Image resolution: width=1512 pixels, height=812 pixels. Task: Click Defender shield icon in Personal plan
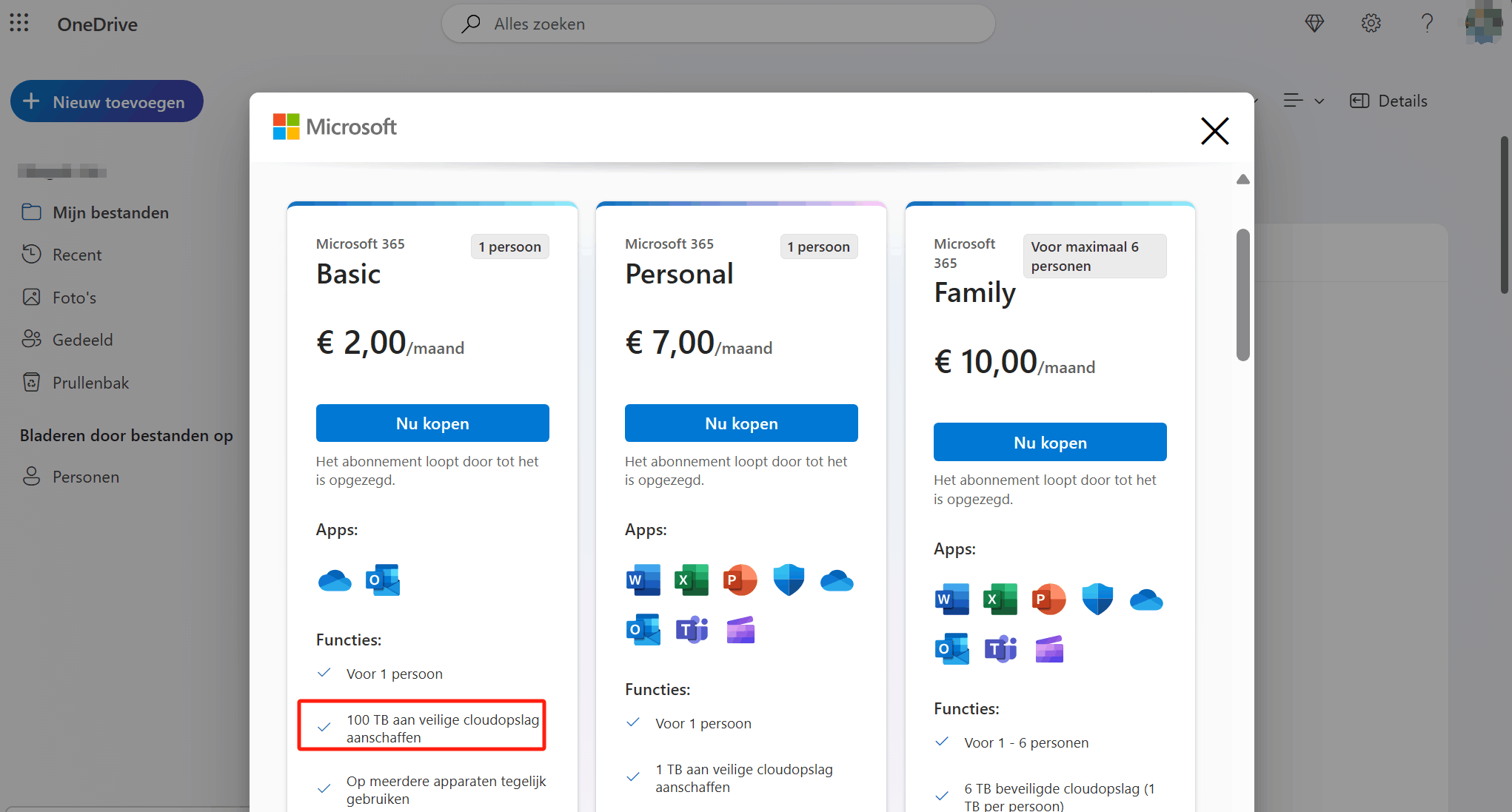tap(789, 580)
